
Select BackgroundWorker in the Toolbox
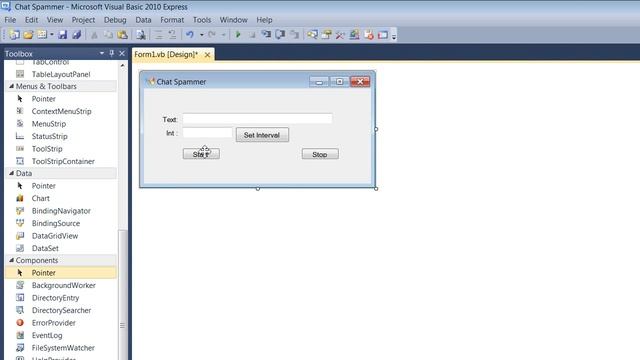point(61,285)
